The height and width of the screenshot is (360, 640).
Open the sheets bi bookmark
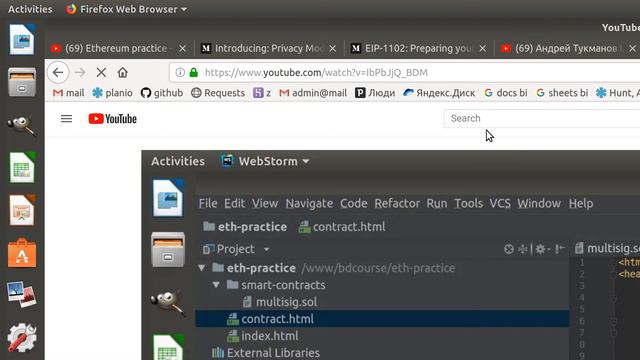[x=562, y=93]
